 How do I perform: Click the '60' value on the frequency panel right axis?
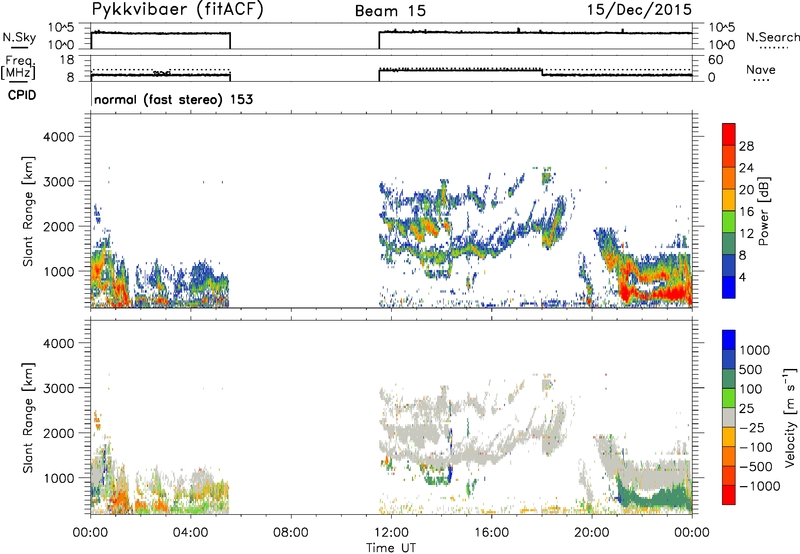[x=715, y=60]
